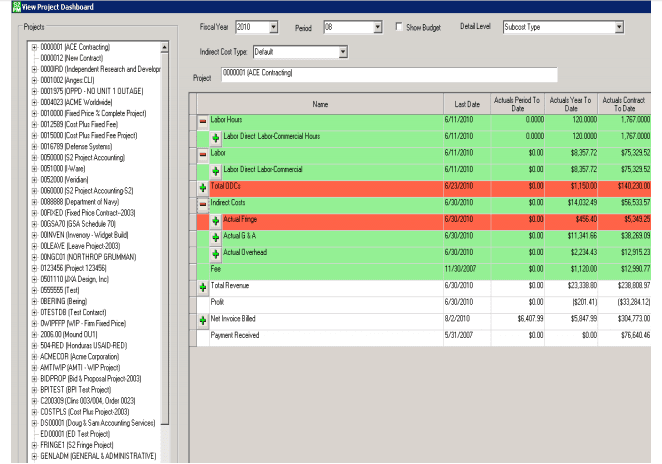Click the Name column header

point(320,103)
